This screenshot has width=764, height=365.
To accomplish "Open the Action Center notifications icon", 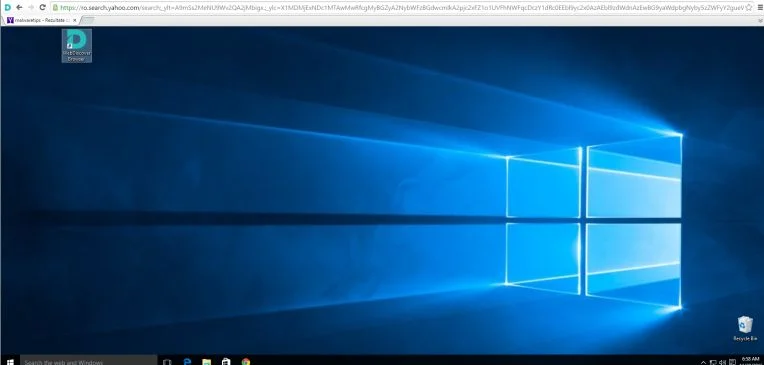I will point(732,362).
